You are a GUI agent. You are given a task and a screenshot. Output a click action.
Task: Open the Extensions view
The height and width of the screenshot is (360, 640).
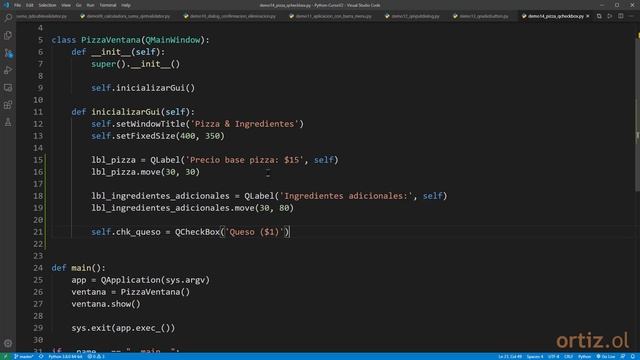click(x=8, y=105)
